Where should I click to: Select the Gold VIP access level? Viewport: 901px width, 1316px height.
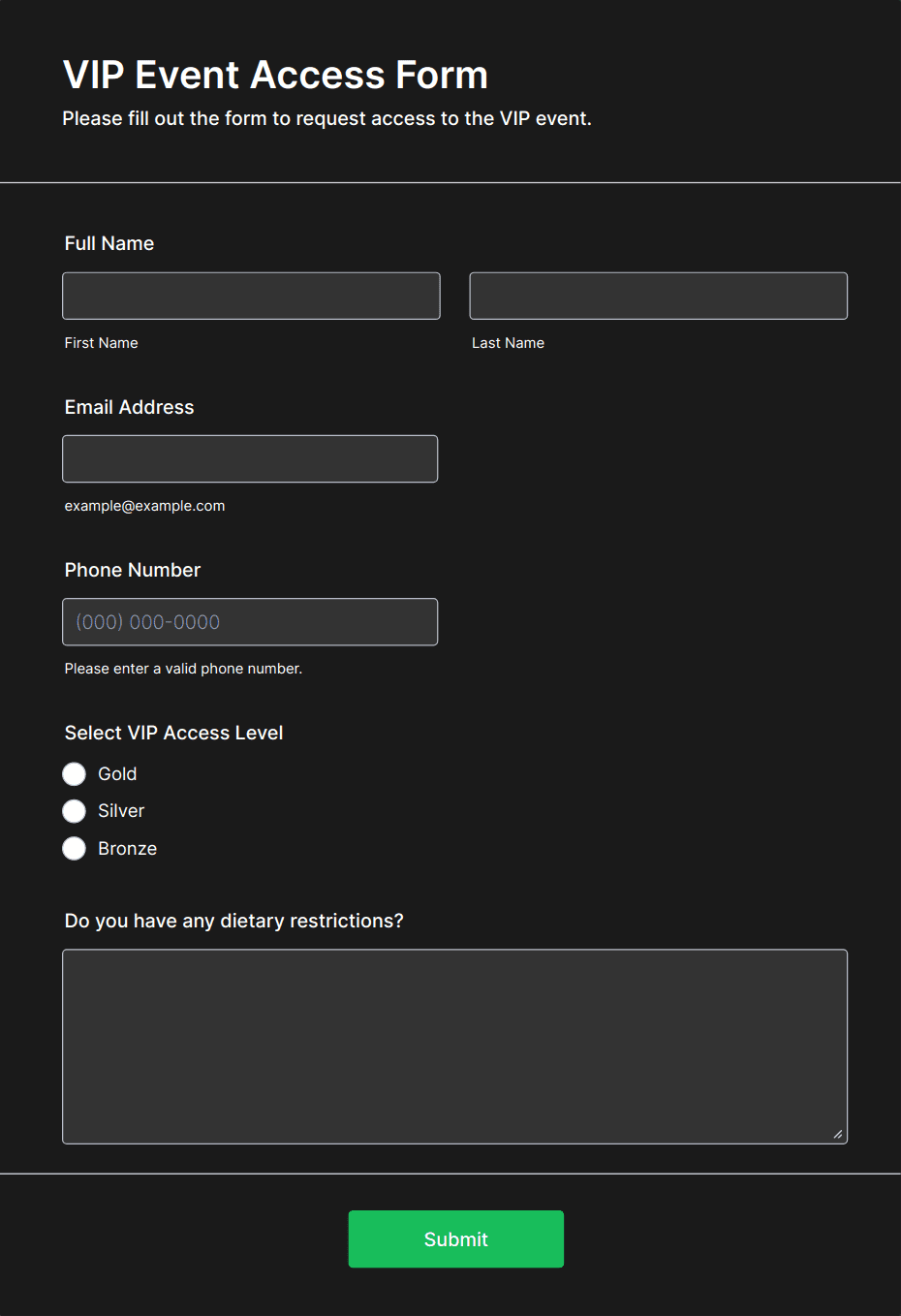pyautogui.click(x=74, y=773)
